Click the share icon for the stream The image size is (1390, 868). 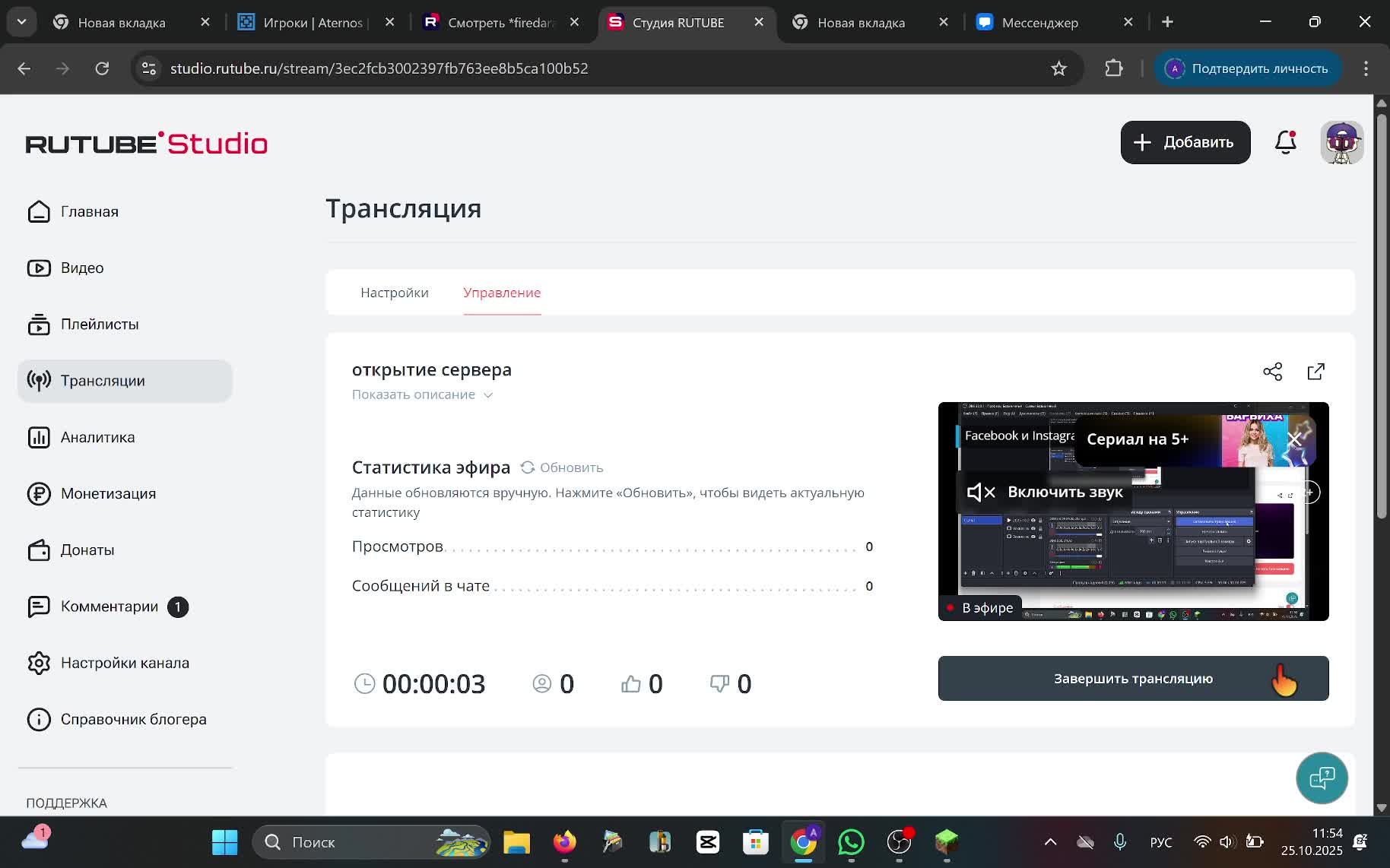tap(1272, 372)
